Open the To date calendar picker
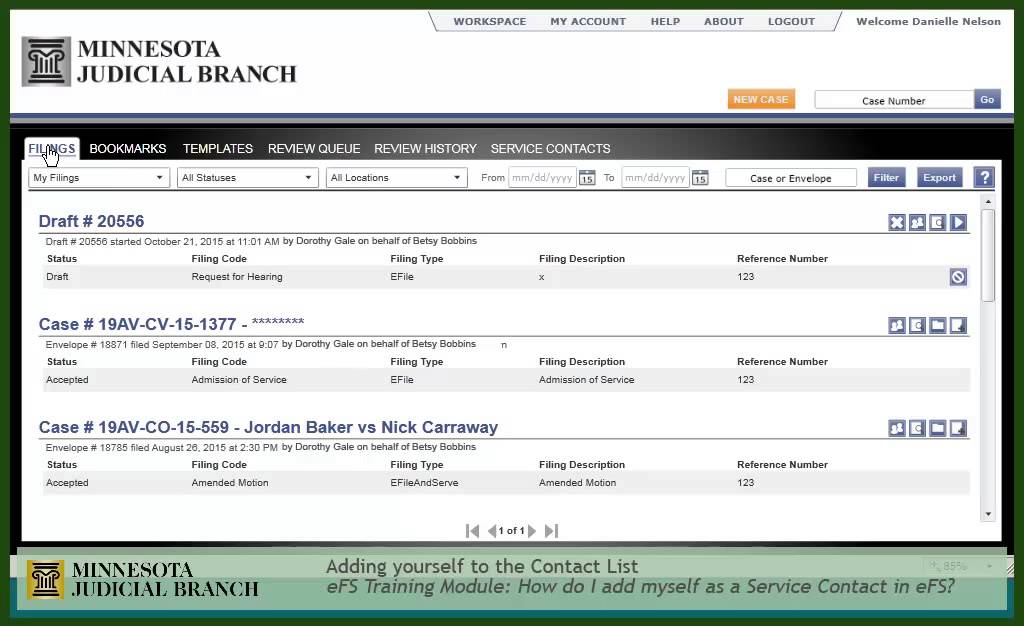 (700, 178)
